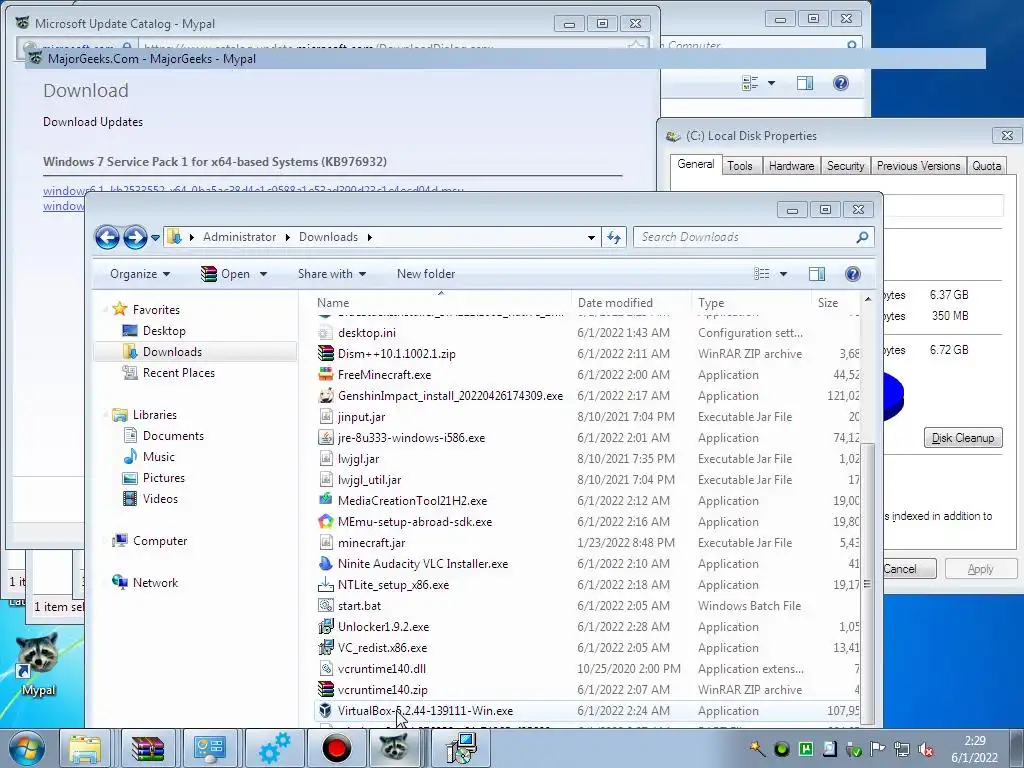This screenshot has height=768, width=1024.
Task: Open Quota tab in Local Disk Properties
Action: [986, 166]
